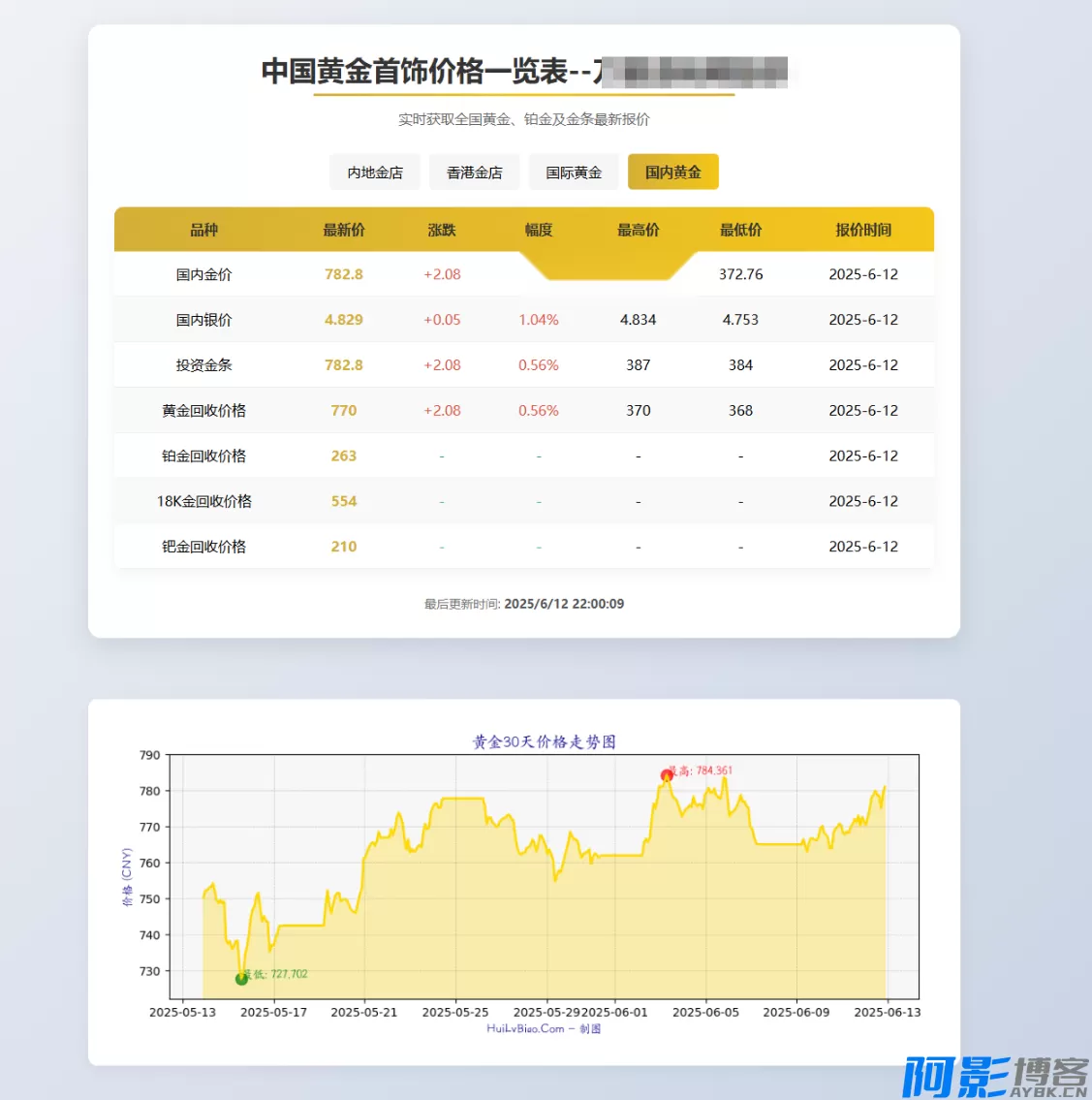Click the red highest-price marker on the chart
Image resolution: width=1092 pixels, height=1100 pixels.
click(667, 775)
